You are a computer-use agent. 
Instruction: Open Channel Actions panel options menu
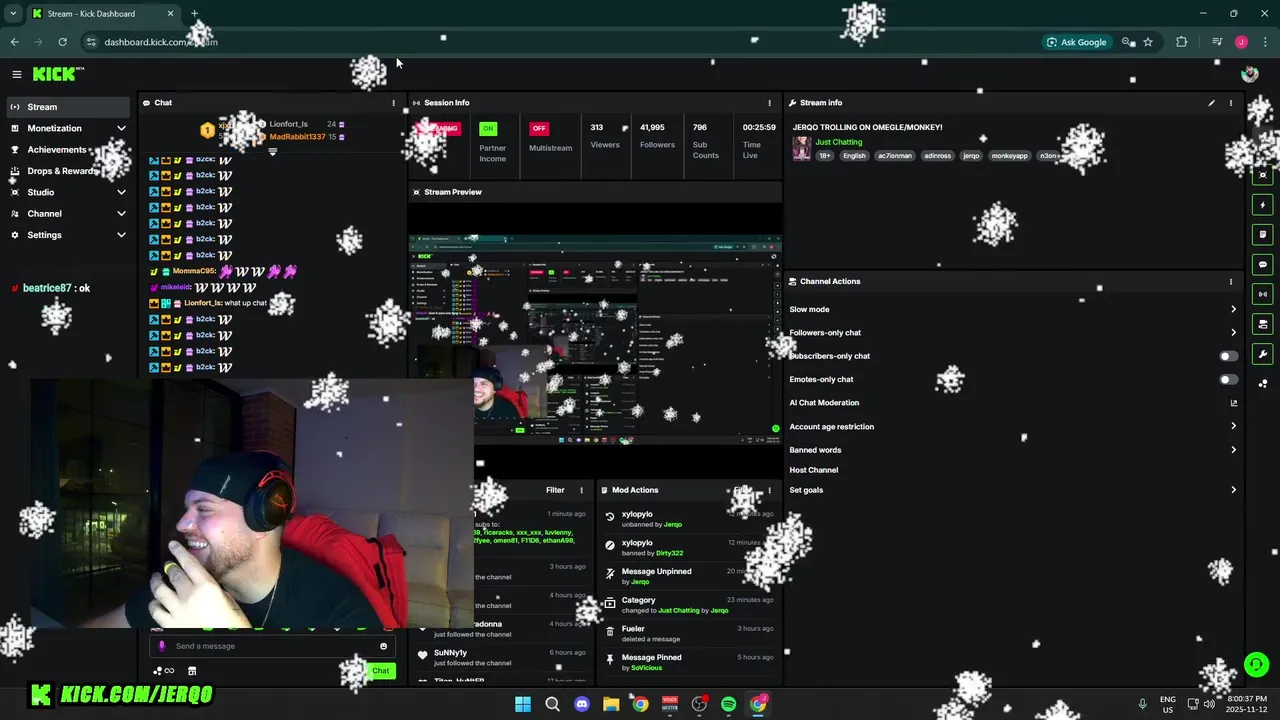(1231, 282)
